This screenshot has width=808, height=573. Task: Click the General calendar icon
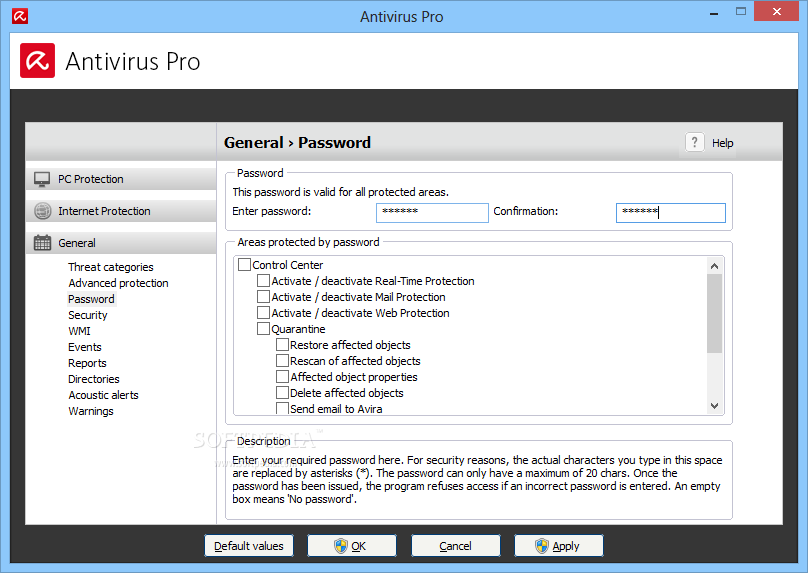point(42,243)
